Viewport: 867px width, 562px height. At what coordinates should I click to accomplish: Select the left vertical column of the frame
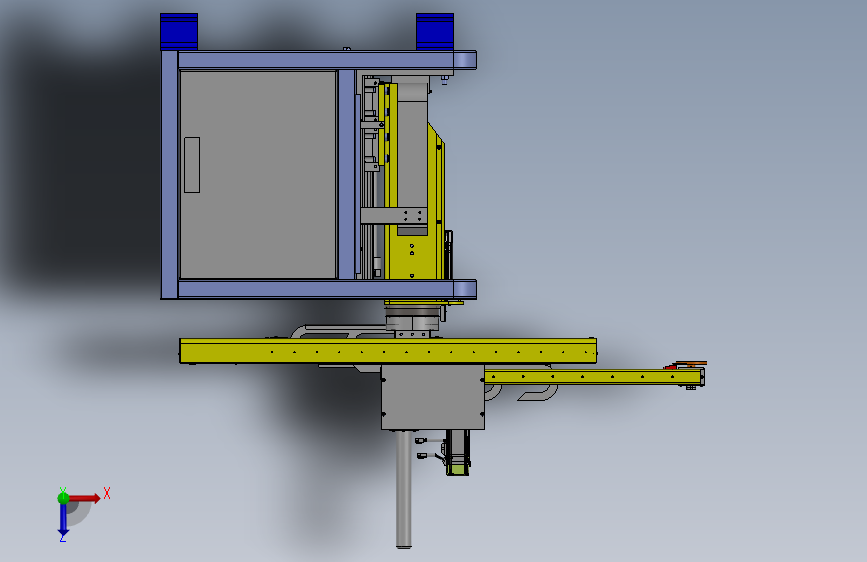(x=169, y=175)
